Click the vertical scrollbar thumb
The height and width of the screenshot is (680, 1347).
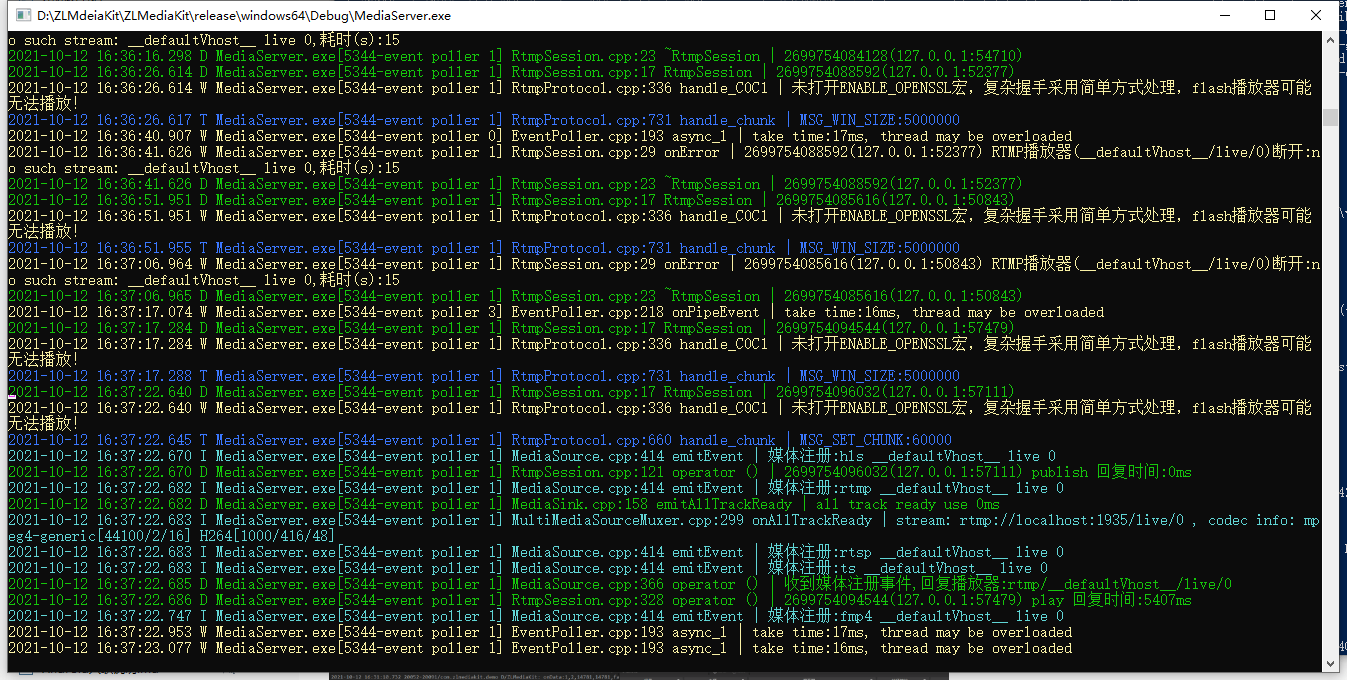point(1330,118)
